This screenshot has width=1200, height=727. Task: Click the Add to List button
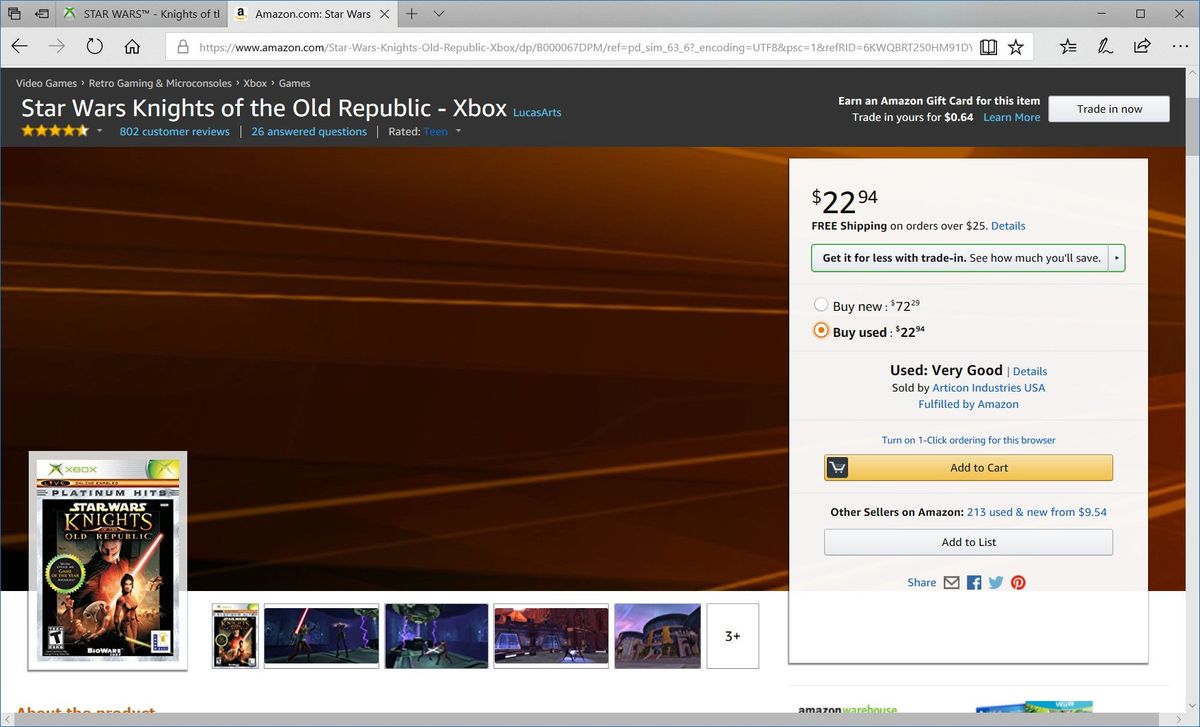pos(968,542)
